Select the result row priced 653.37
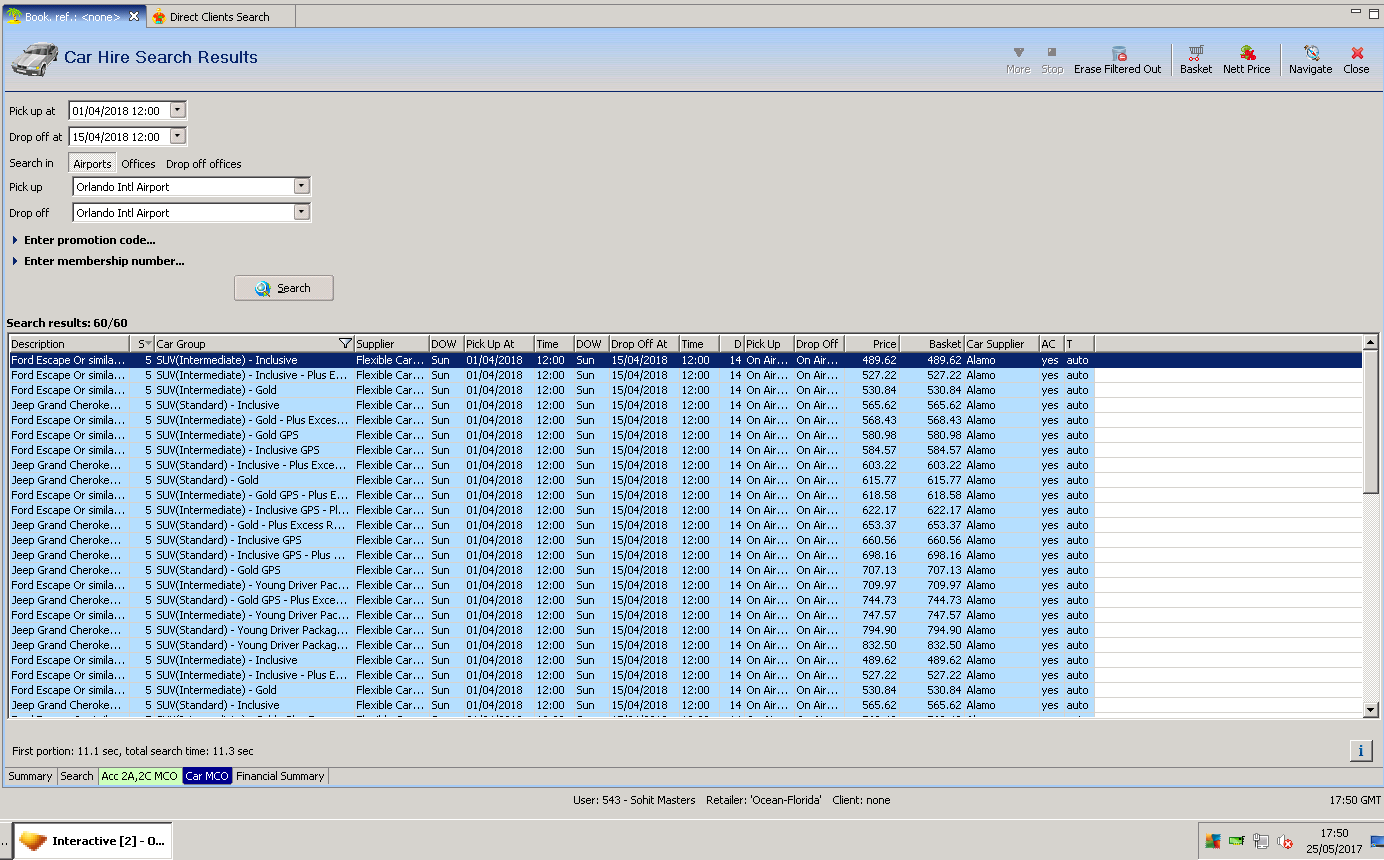Image resolution: width=1384 pixels, height=860 pixels. tap(686, 525)
